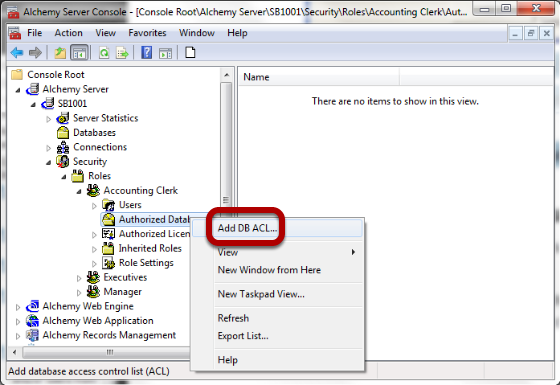Select New Window from Here
The height and width of the screenshot is (385, 560).
(278, 270)
